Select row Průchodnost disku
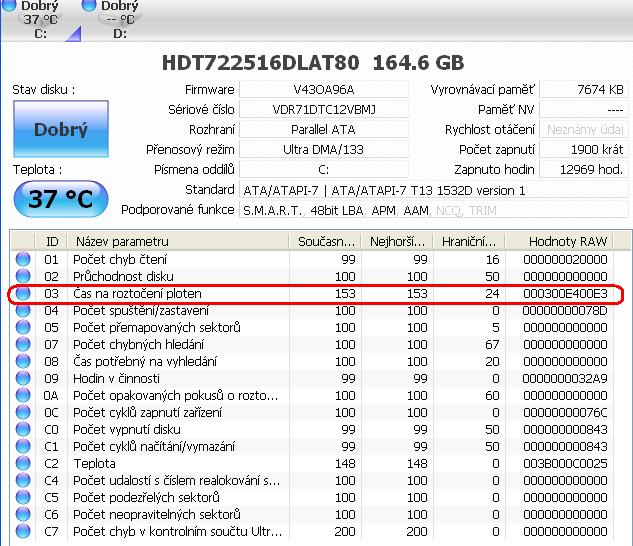Screen dimensions: 633x546 [312, 276]
